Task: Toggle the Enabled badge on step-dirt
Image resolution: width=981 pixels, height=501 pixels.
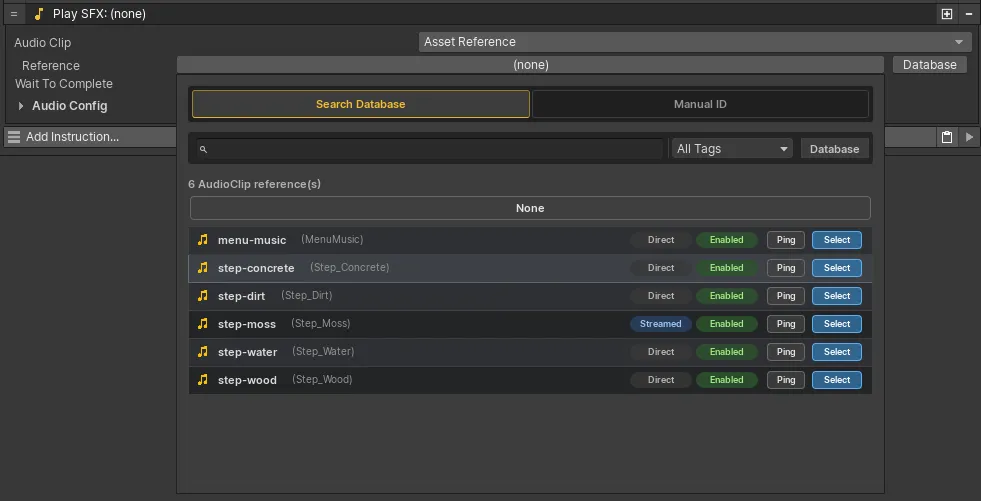Action: pos(726,296)
